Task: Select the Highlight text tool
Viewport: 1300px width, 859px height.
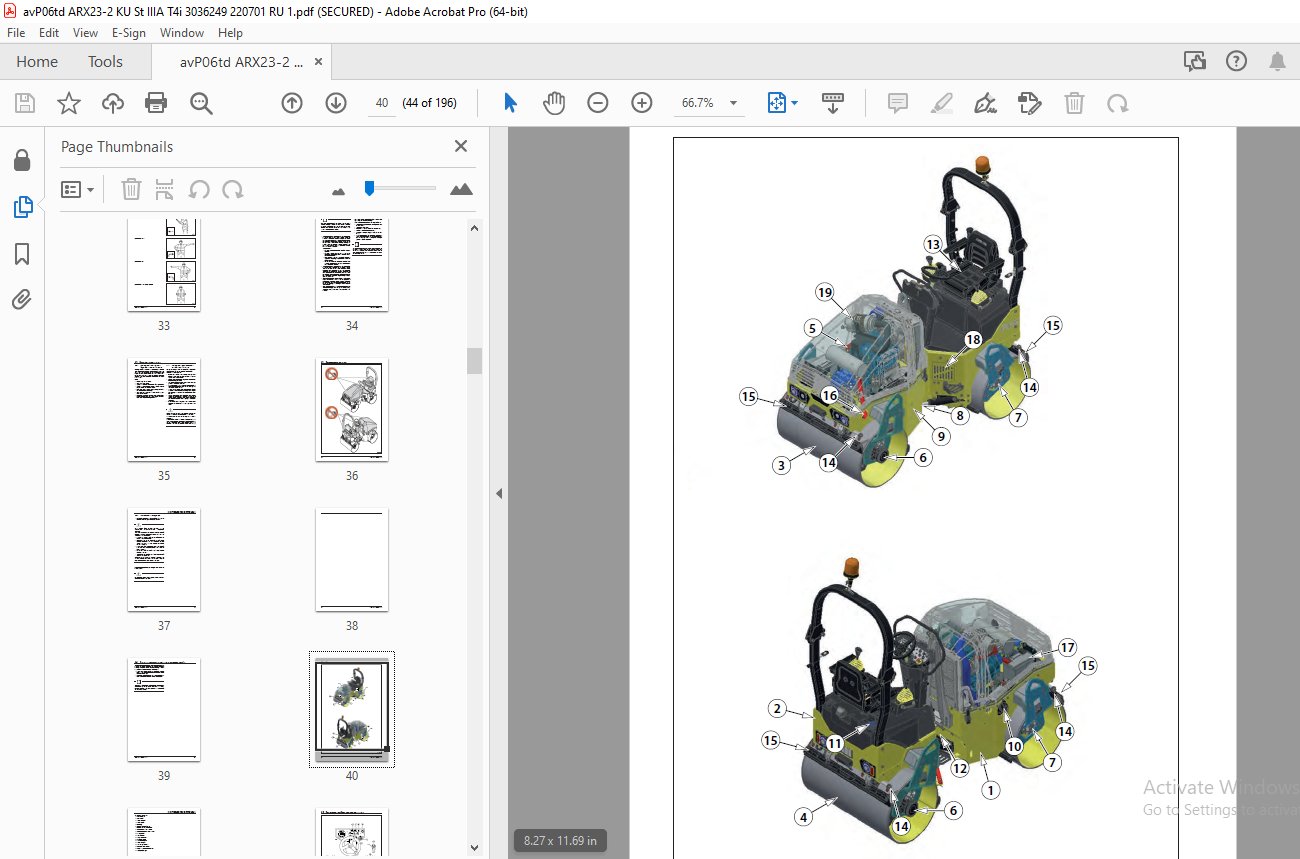Action: click(942, 103)
